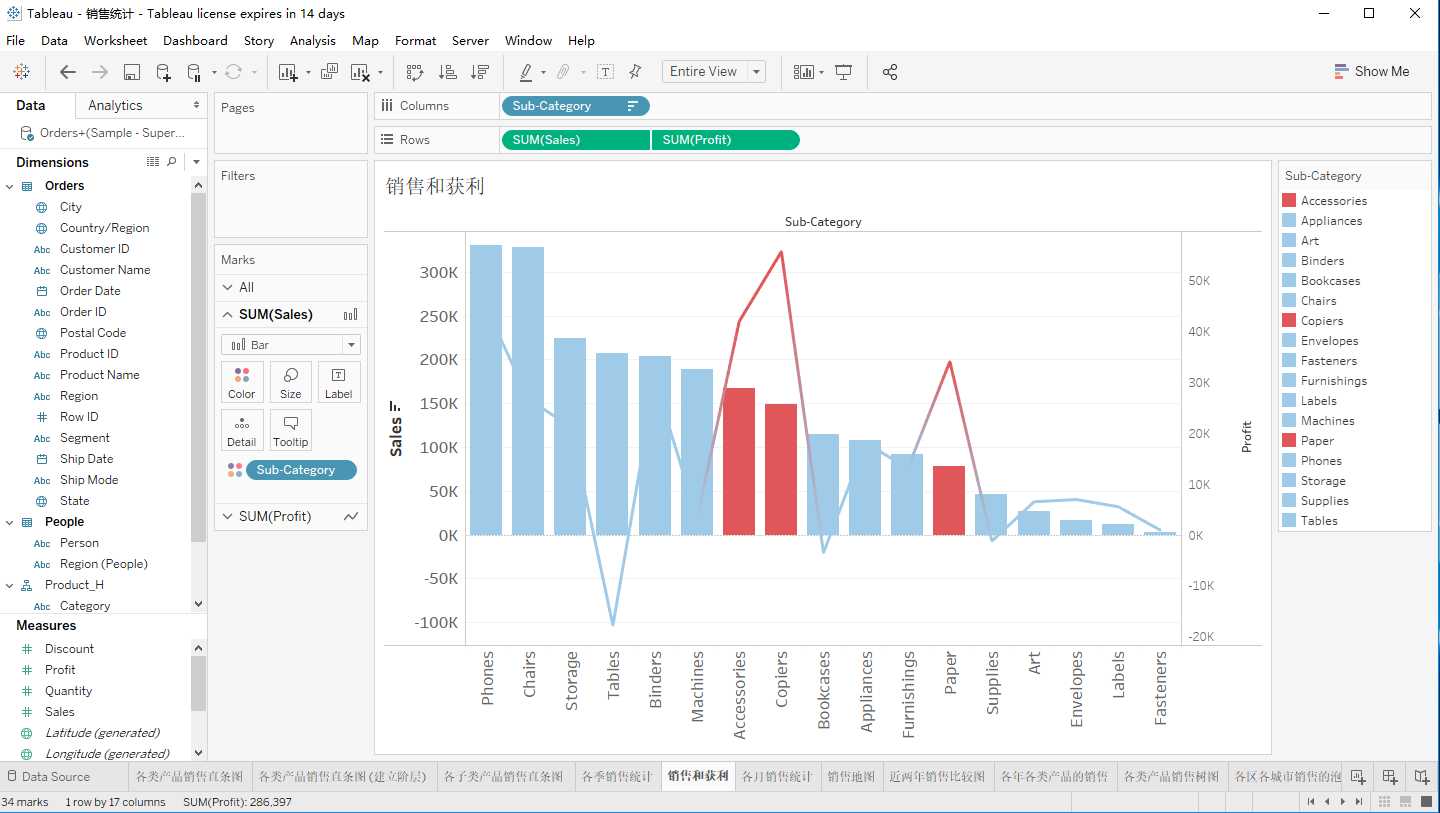
Task: Click the SUM(Profit) pill on Rows
Action: (725, 140)
